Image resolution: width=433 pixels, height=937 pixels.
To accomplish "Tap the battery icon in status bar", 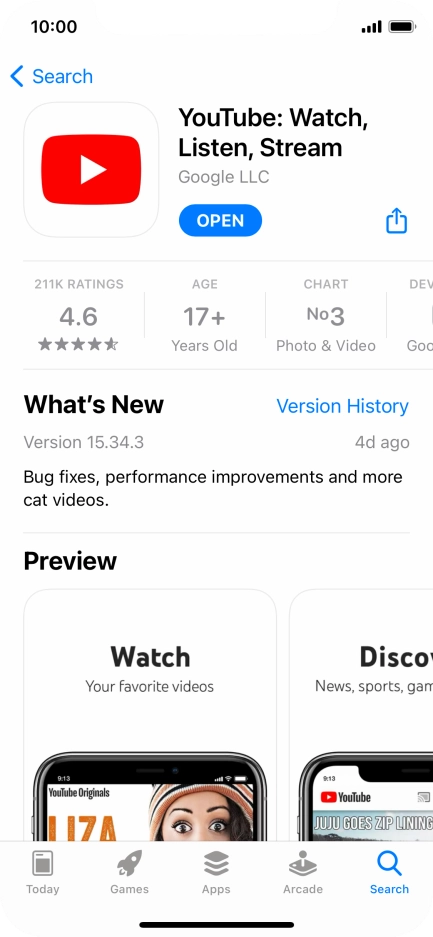I will [x=401, y=27].
